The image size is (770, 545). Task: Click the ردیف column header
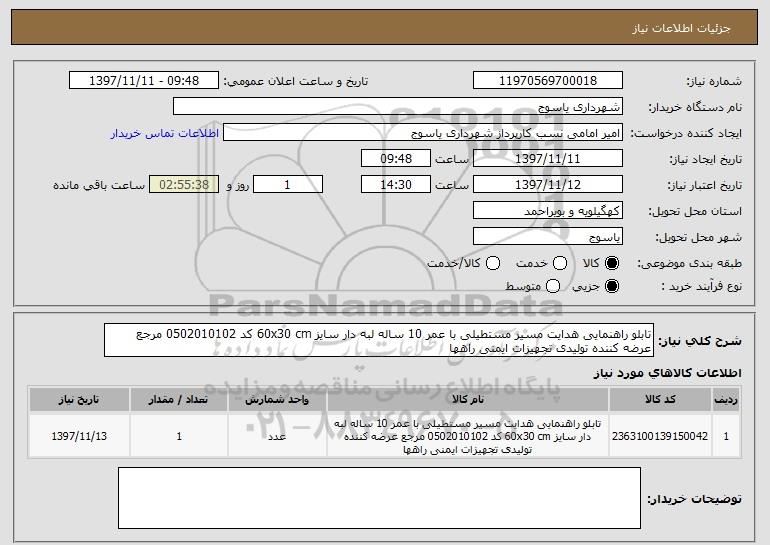(x=726, y=400)
